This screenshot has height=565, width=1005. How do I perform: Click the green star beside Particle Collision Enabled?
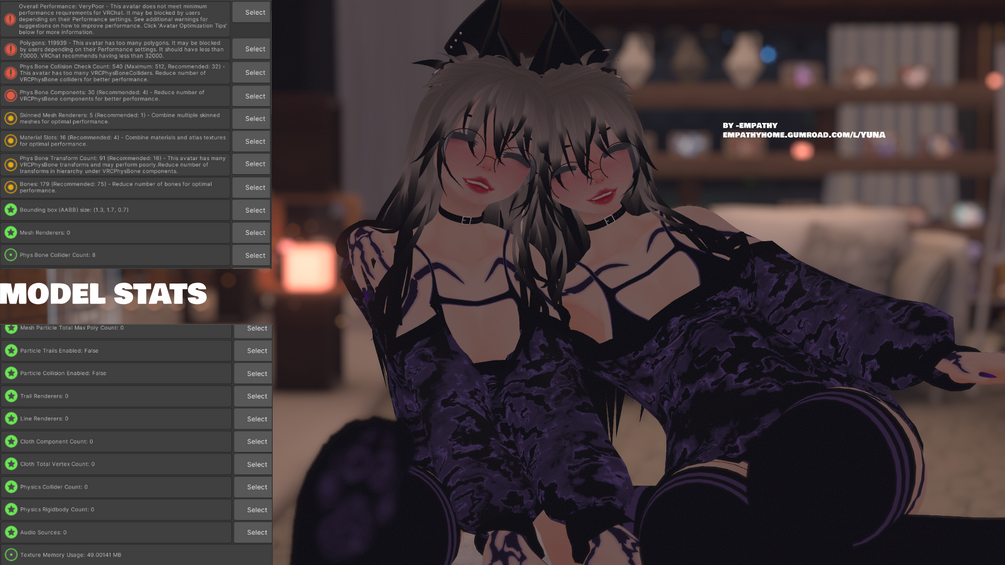(11, 373)
